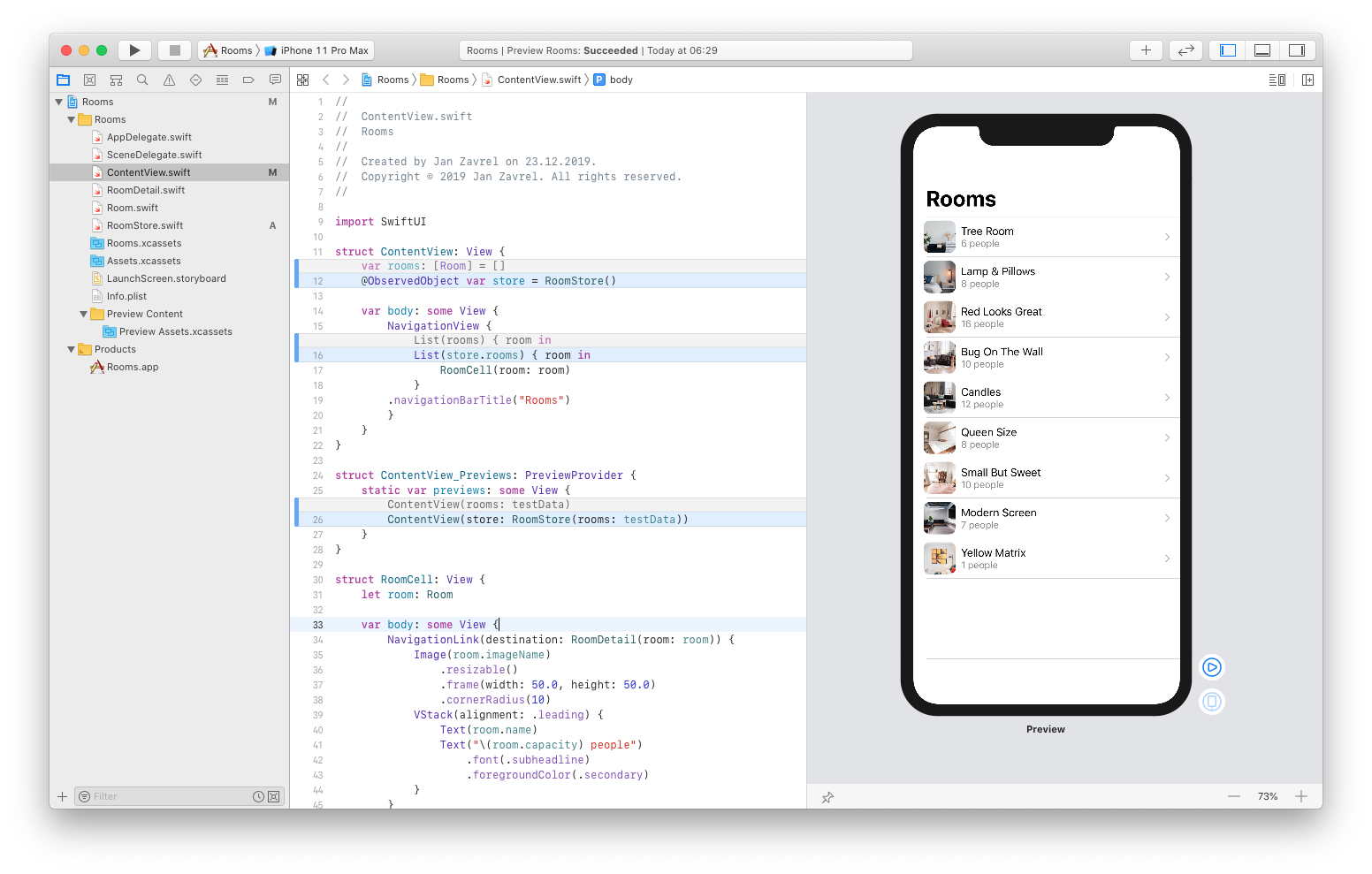1372x874 pixels.
Task: Hide the navigator sidebar
Action: coord(1226,49)
